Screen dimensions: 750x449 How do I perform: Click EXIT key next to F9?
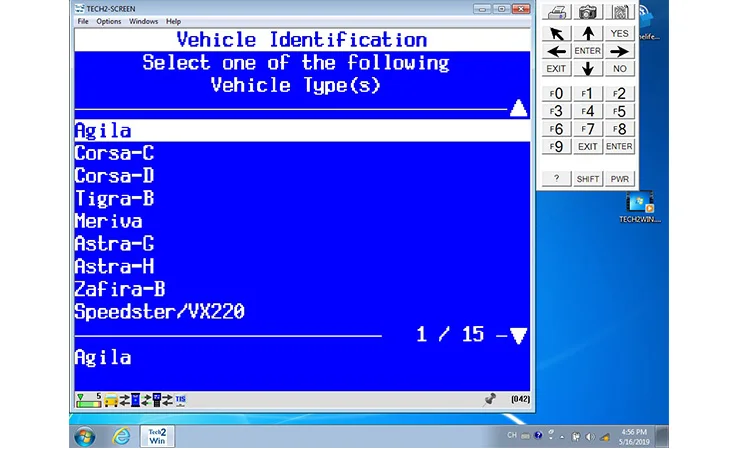(588, 146)
